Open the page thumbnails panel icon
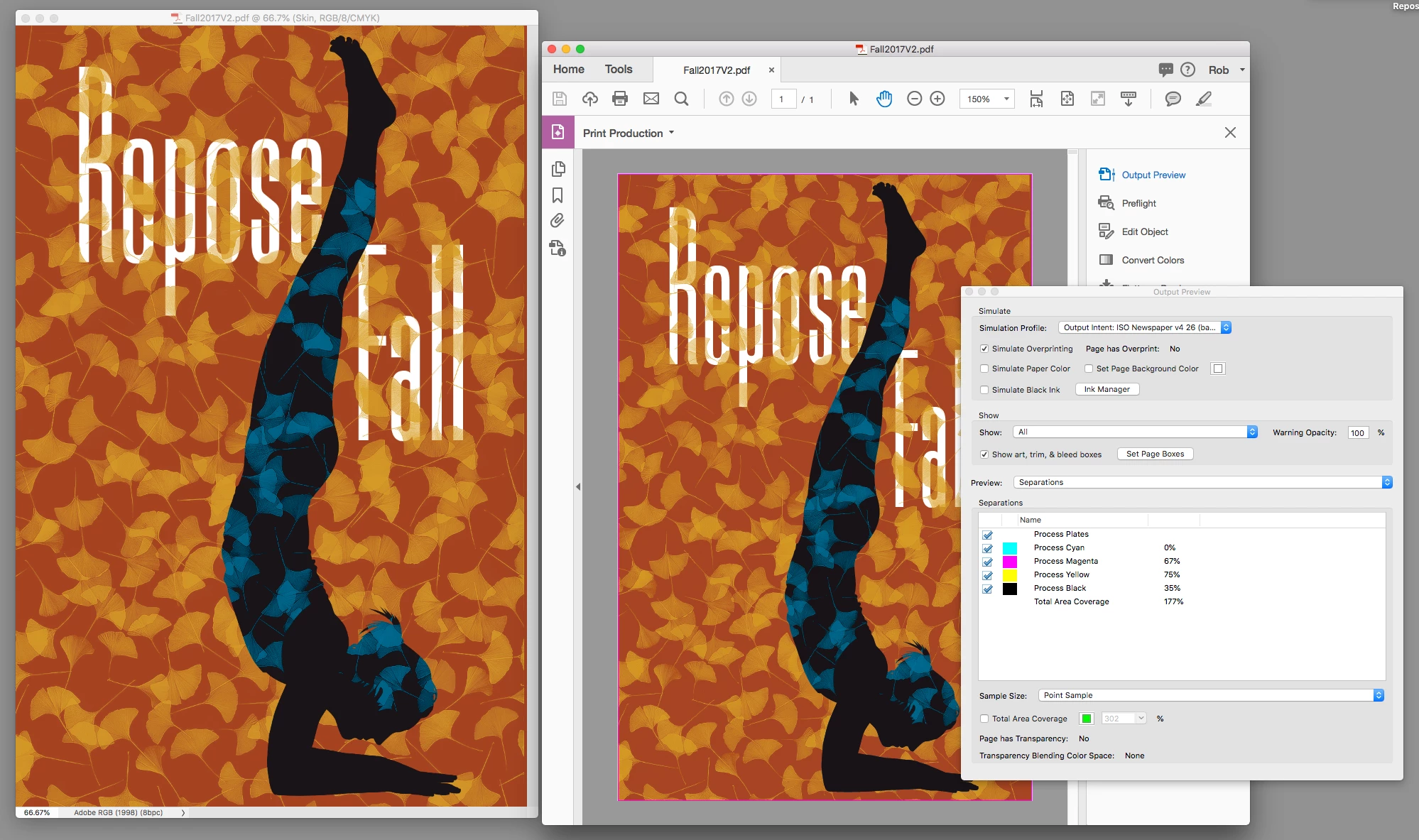 tap(558, 169)
